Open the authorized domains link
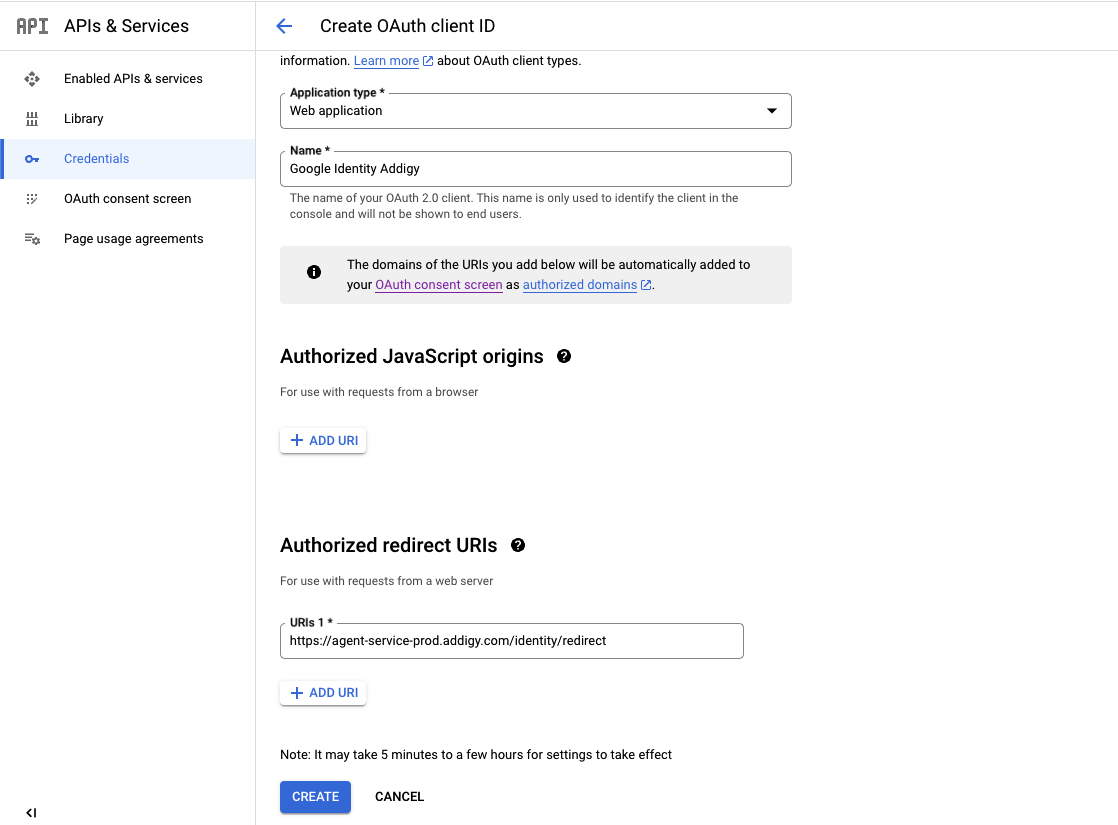The image size is (1118, 825). click(580, 285)
